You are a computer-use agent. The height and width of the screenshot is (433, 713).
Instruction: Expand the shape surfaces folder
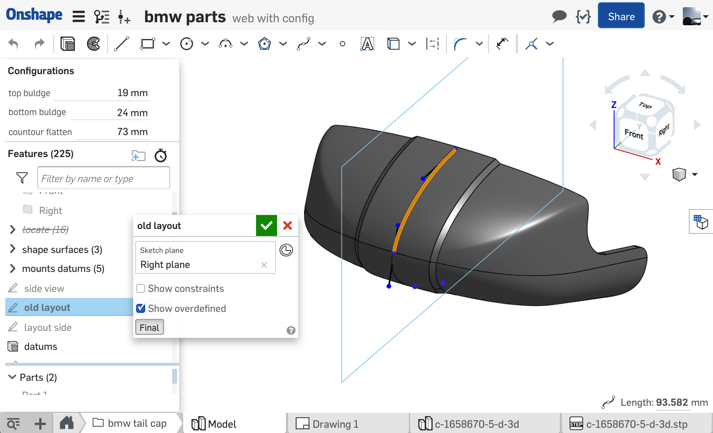[12, 249]
